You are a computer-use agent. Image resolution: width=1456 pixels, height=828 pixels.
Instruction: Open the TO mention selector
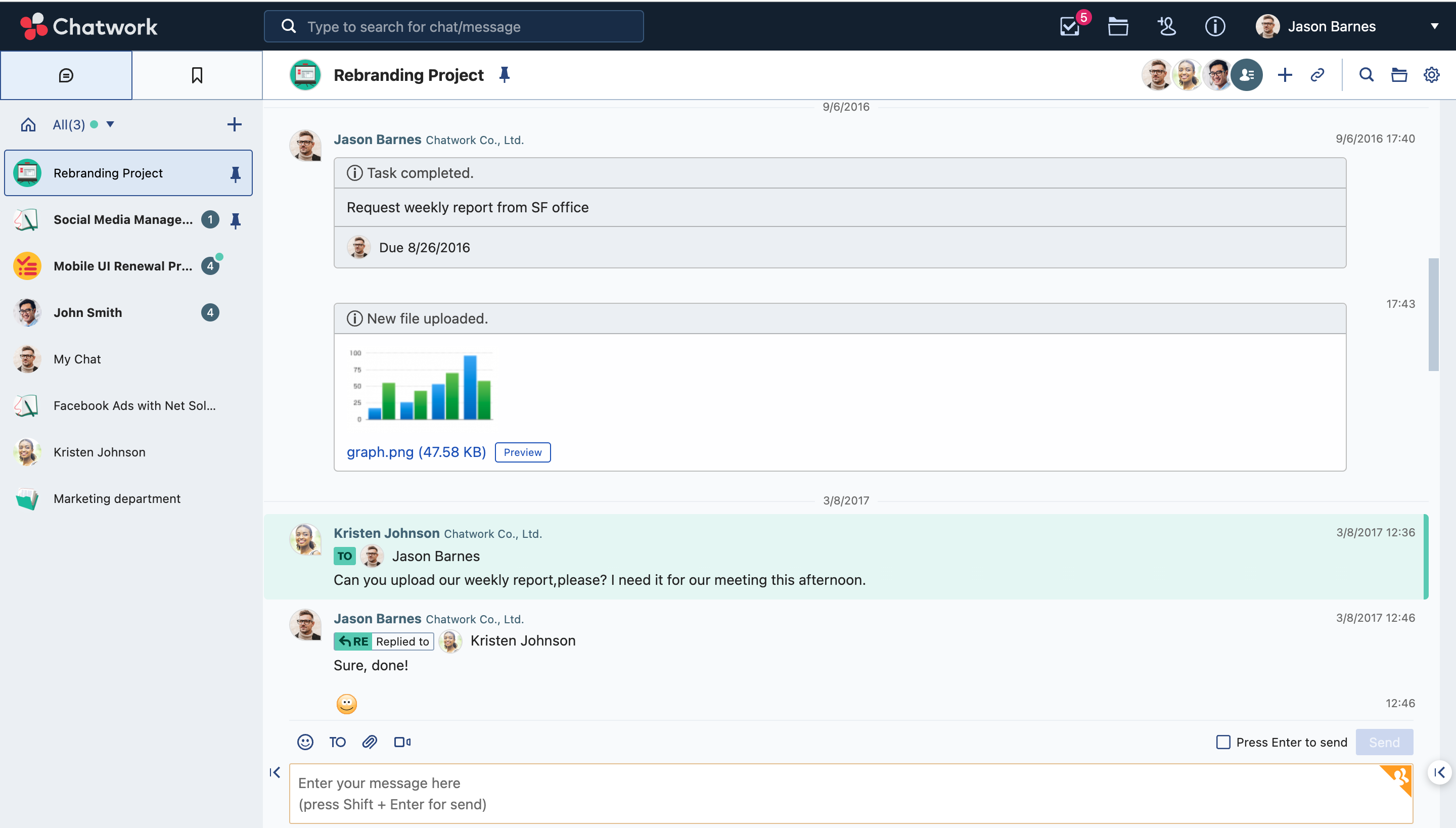point(337,742)
